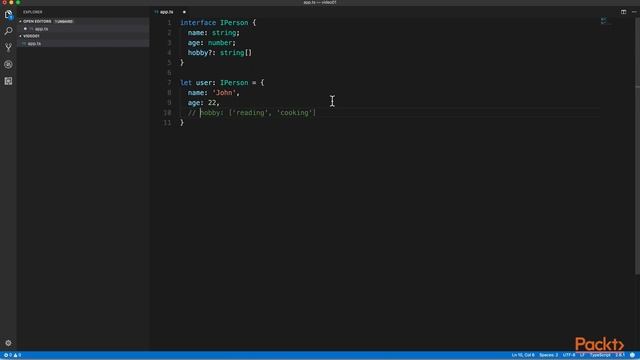Click "name: 'John'," on line 8
This screenshot has height=360, width=640.
(214, 93)
